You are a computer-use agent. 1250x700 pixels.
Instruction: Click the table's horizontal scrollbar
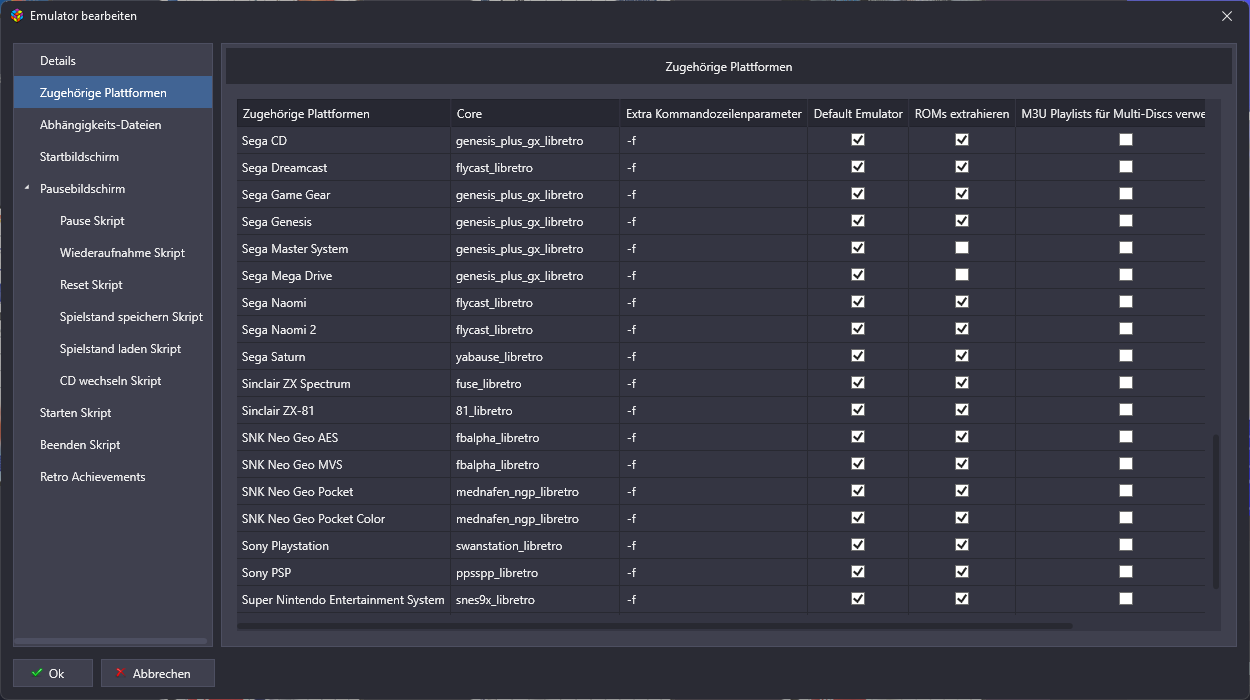pos(655,626)
